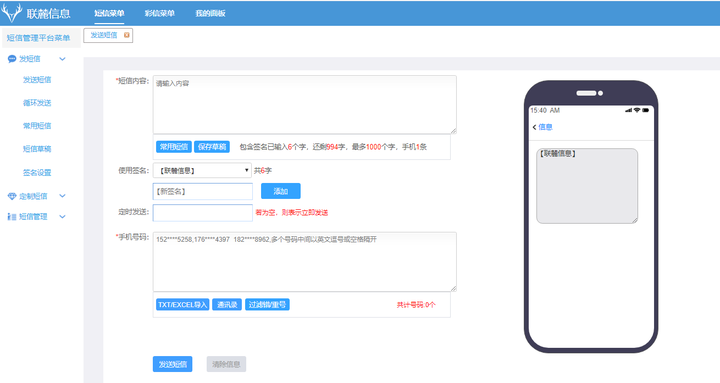Focus the 手机号码 text area
The image size is (720, 383).
coord(304,262)
